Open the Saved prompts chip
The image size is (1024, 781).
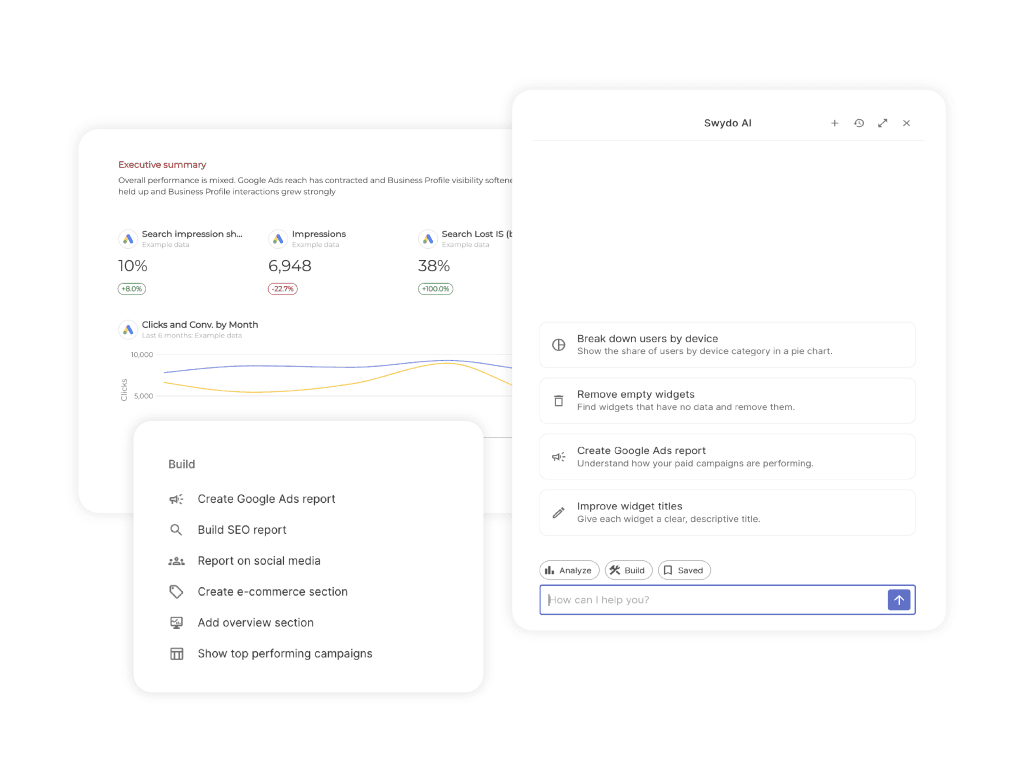click(x=684, y=570)
